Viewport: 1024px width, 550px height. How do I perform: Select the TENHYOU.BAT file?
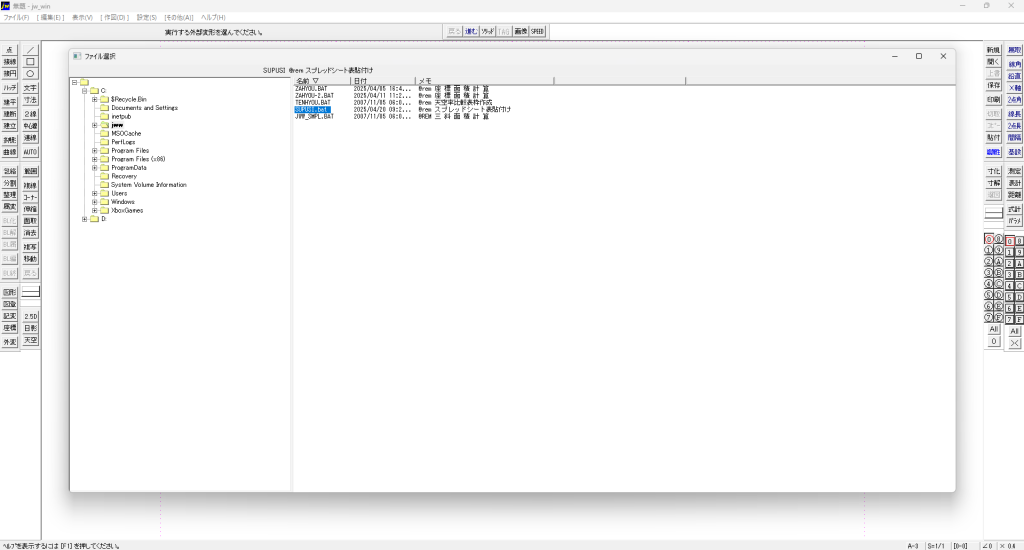click(x=313, y=103)
